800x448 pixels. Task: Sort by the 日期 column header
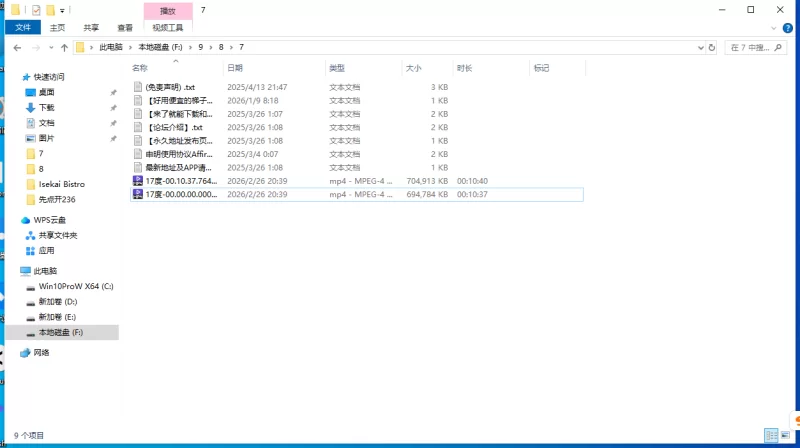point(235,68)
